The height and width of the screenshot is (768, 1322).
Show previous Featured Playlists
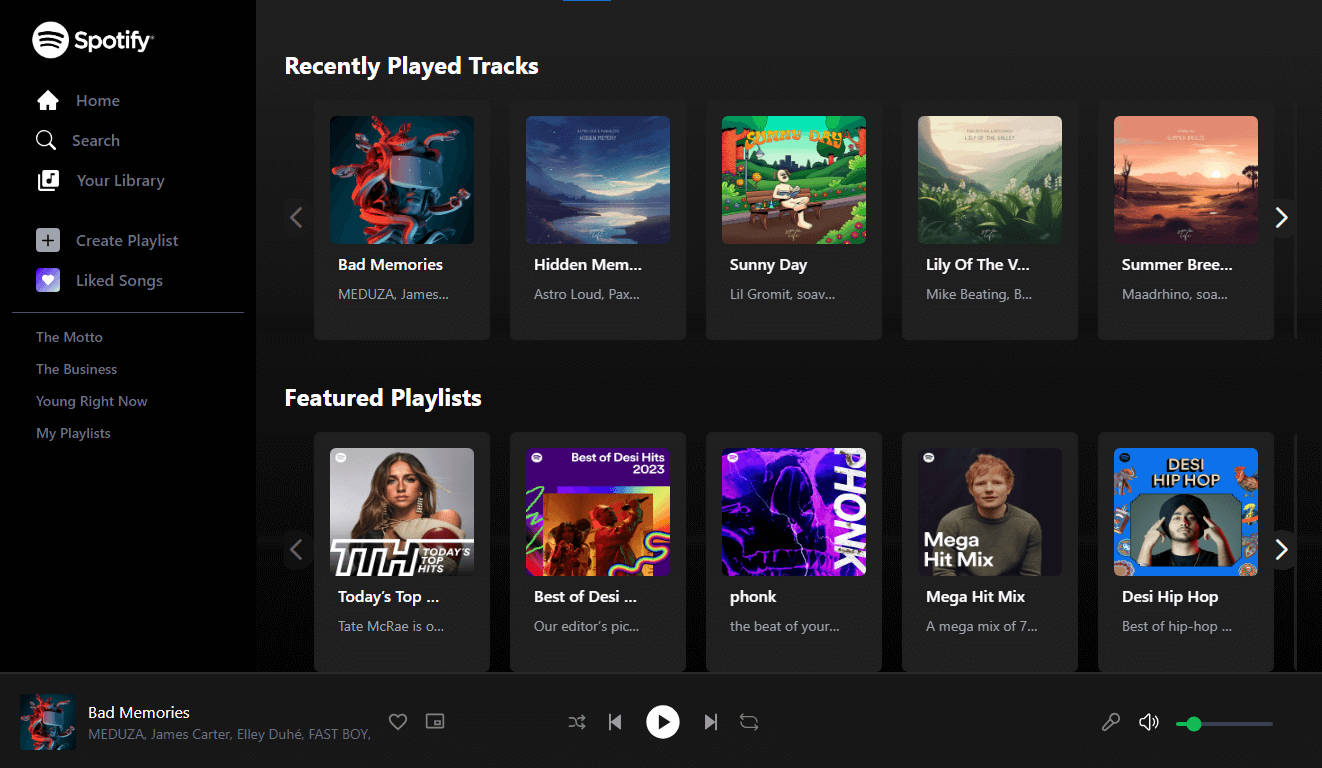pos(296,549)
